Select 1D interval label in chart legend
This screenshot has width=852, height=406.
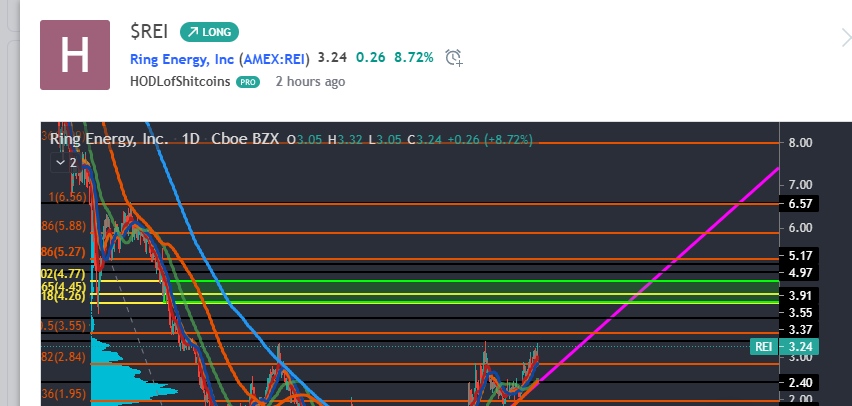[x=191, y=139]
